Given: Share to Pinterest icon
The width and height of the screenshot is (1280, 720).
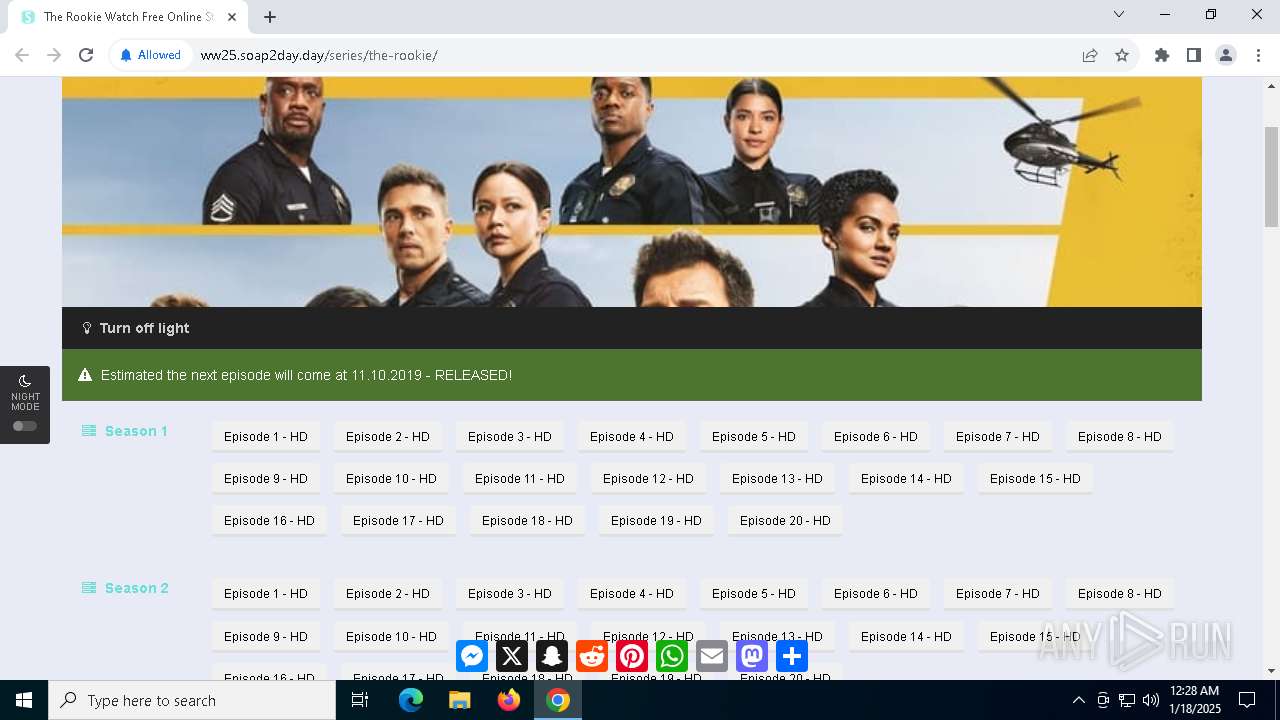Looking at the screenshot, I should click(x=632, y=656).
